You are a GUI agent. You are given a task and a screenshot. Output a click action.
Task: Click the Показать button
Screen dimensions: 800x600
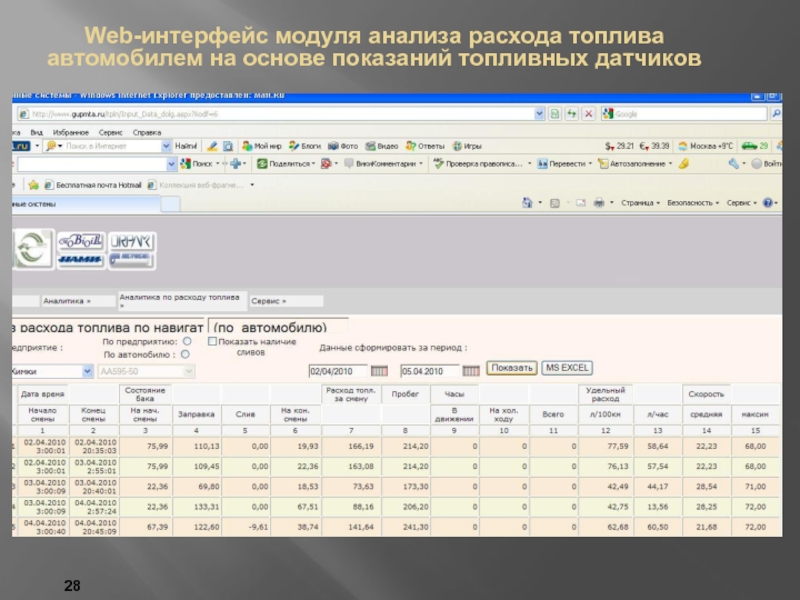coord(512,368)
